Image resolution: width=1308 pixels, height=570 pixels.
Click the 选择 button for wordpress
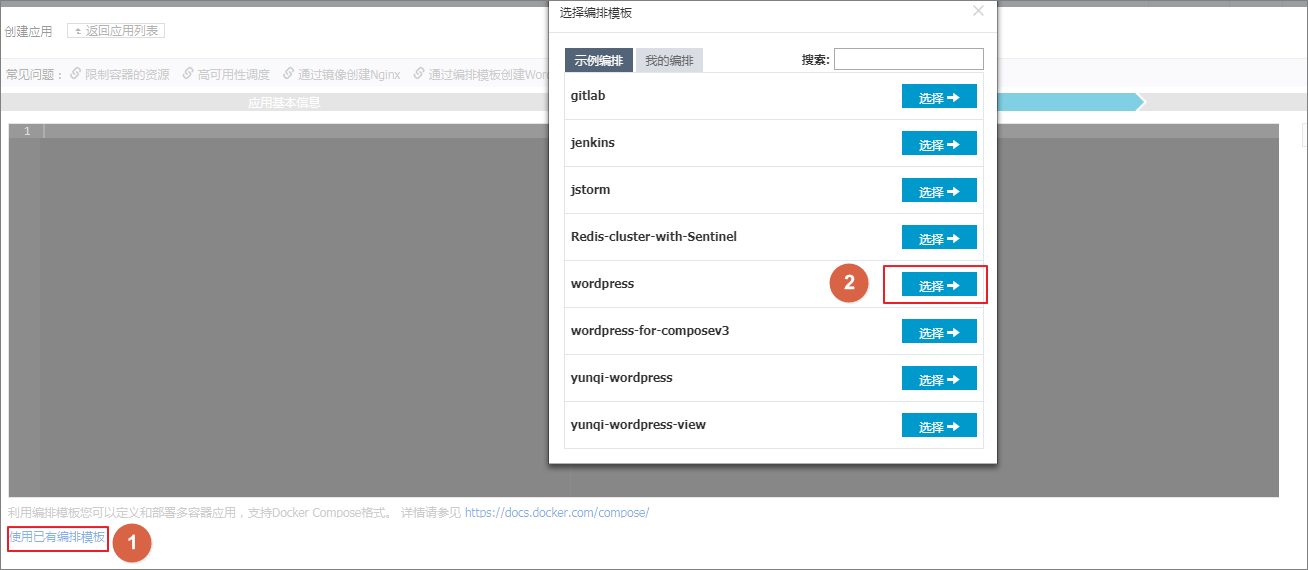tap(939, 285)
